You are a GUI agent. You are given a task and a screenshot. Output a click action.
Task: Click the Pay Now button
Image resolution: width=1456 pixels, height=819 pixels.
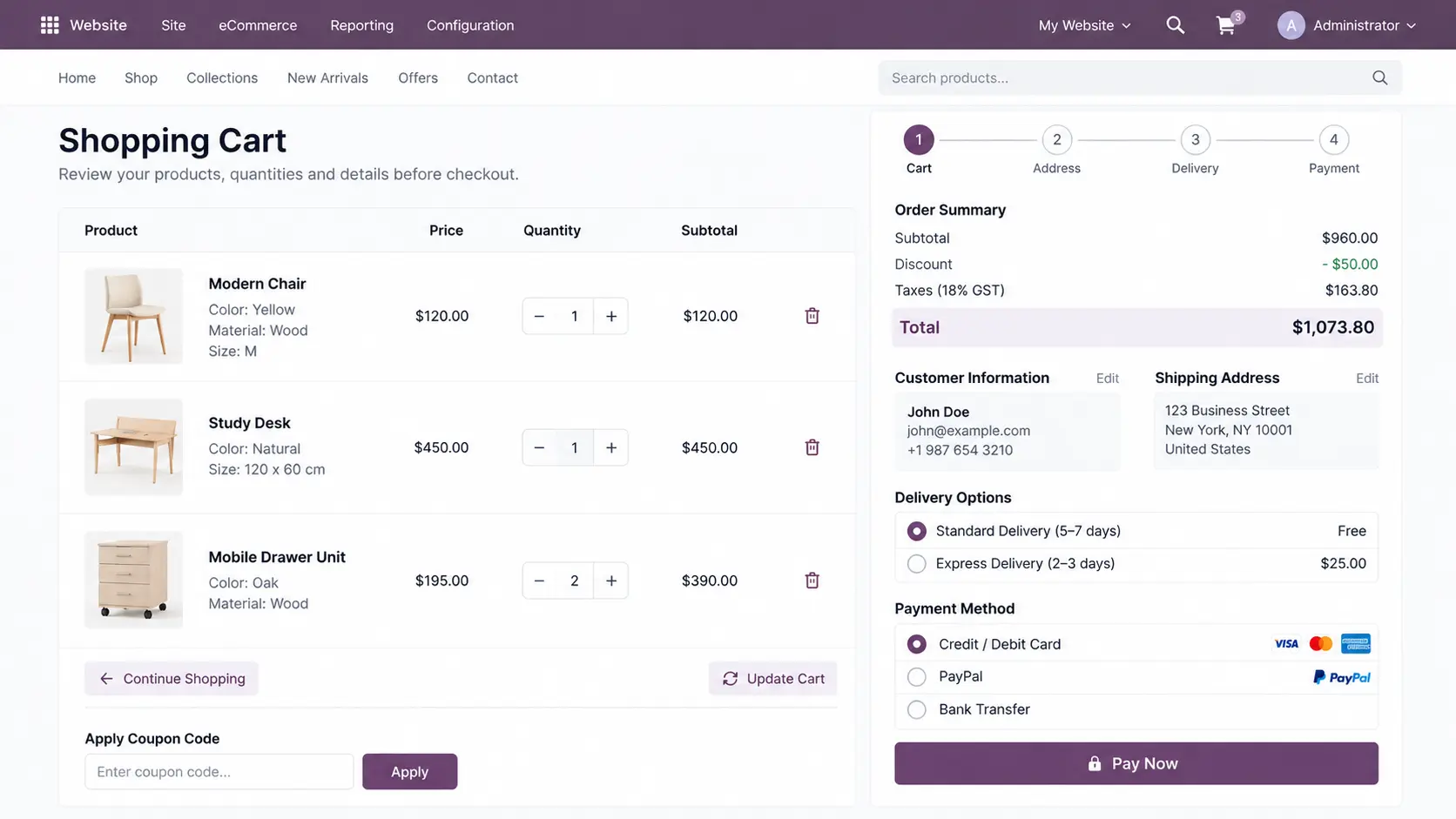point(1136,763)
